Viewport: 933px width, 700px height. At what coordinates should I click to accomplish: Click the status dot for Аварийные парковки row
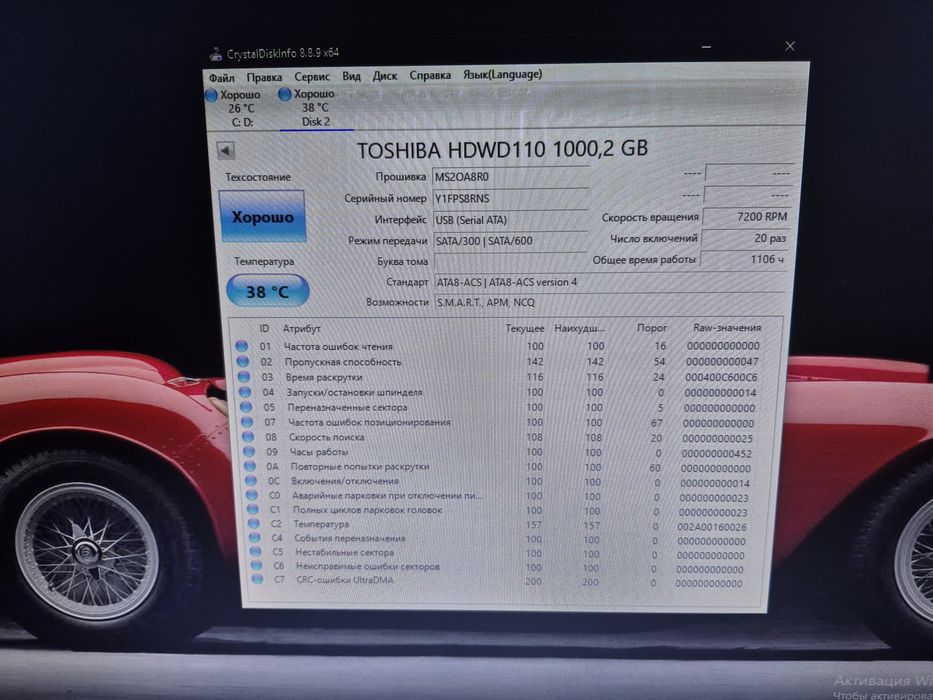click(x=252, y=495)
